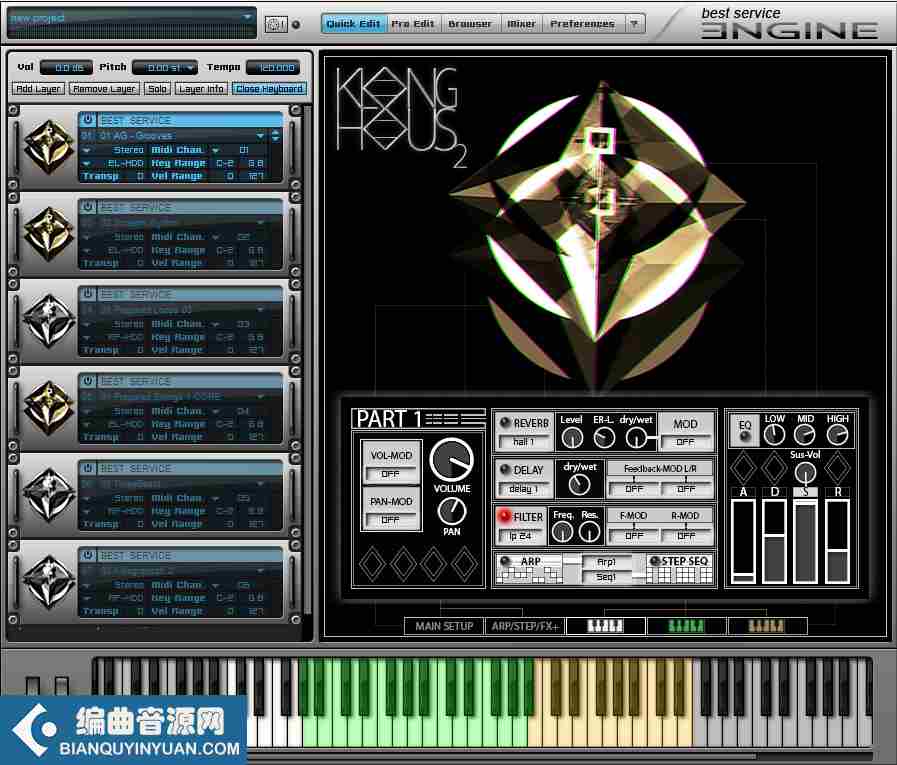Click the ARP pattern graphic
Image resolution: width=897 pixels, height=765 pixels.
tap(529, 575)
